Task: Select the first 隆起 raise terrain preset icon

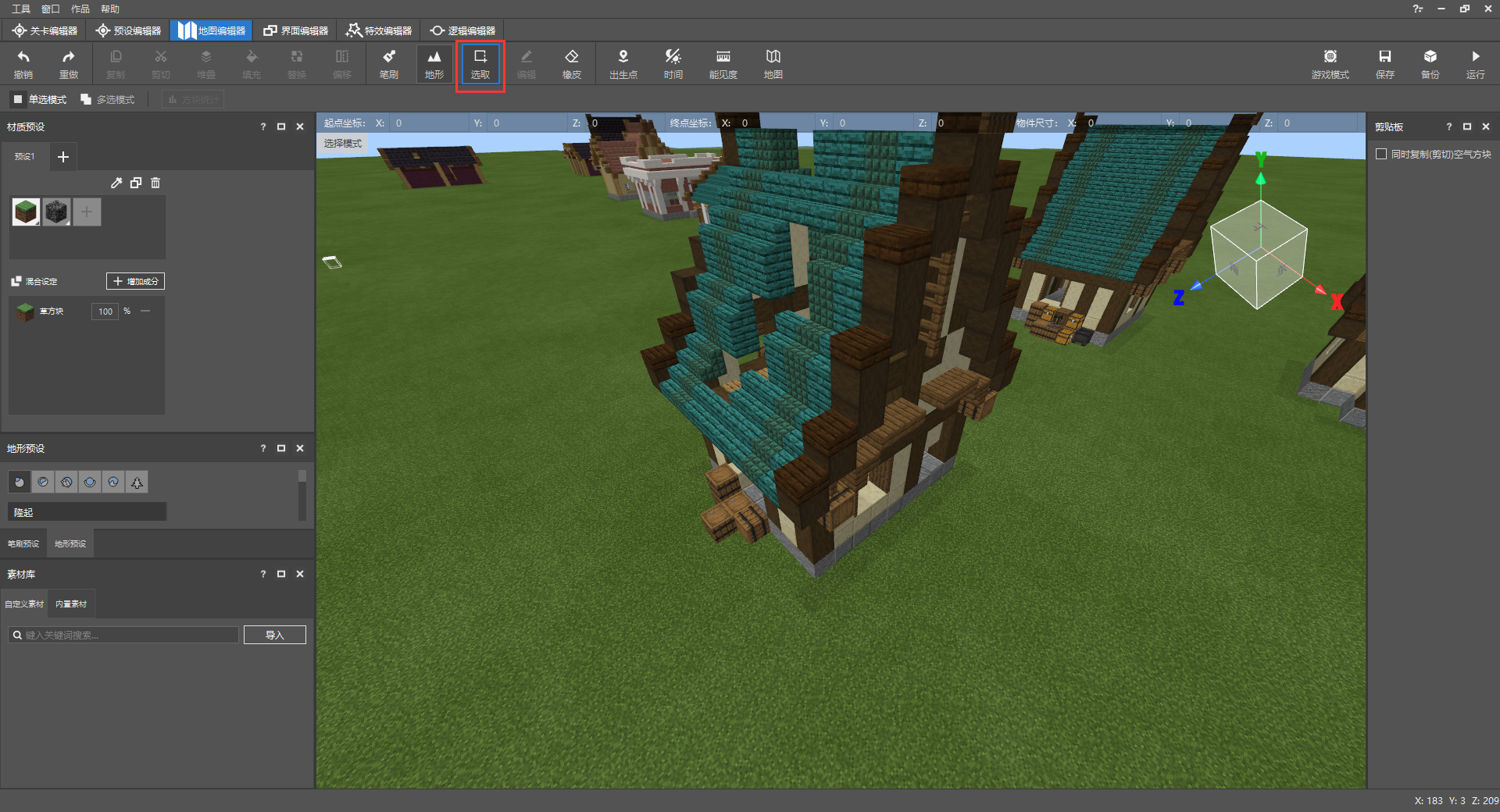Action: click(20, 483)
